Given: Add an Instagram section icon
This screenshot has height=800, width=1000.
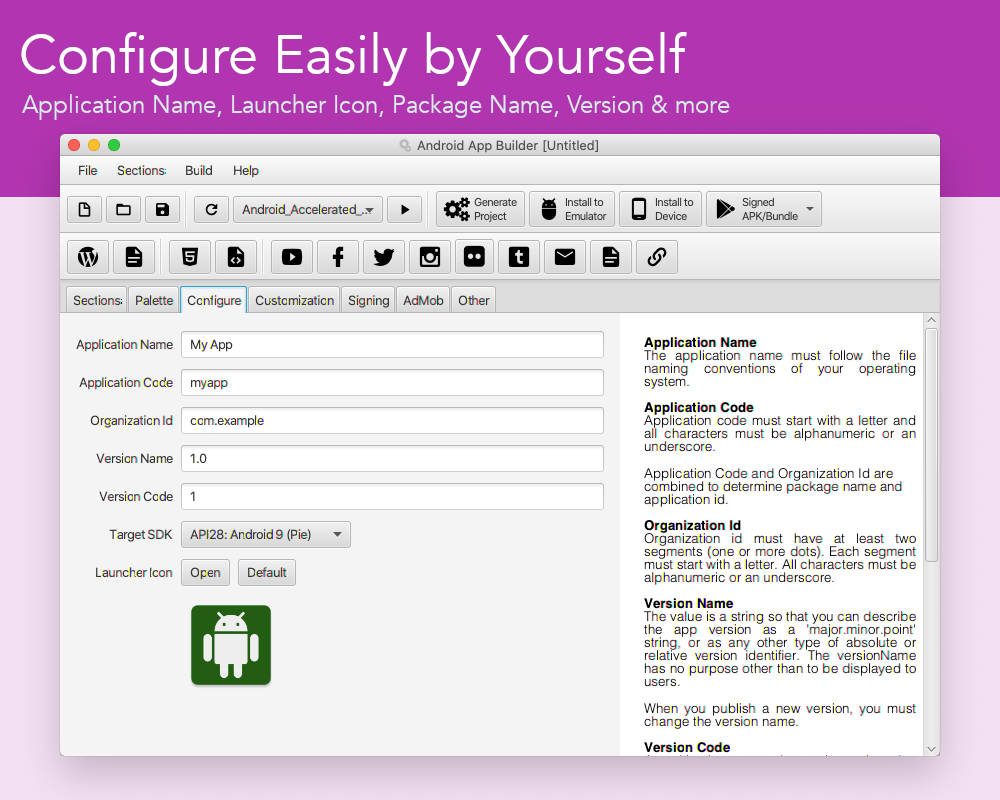Looking at the screenshot, I should 430,257.
